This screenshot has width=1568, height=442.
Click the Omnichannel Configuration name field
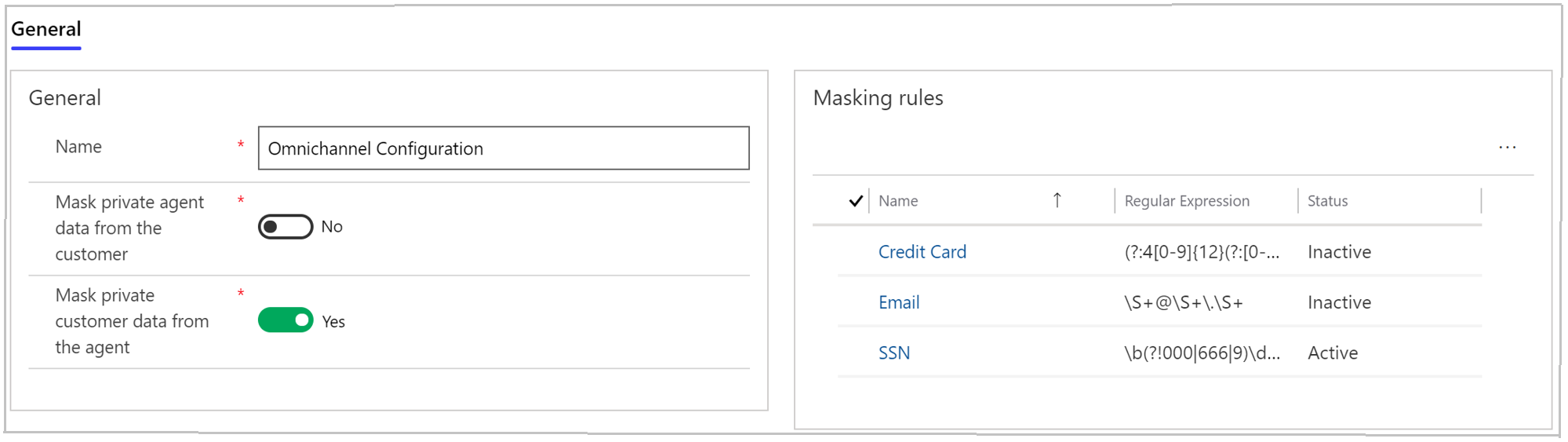pyautogui.click(x=503, y=148)
